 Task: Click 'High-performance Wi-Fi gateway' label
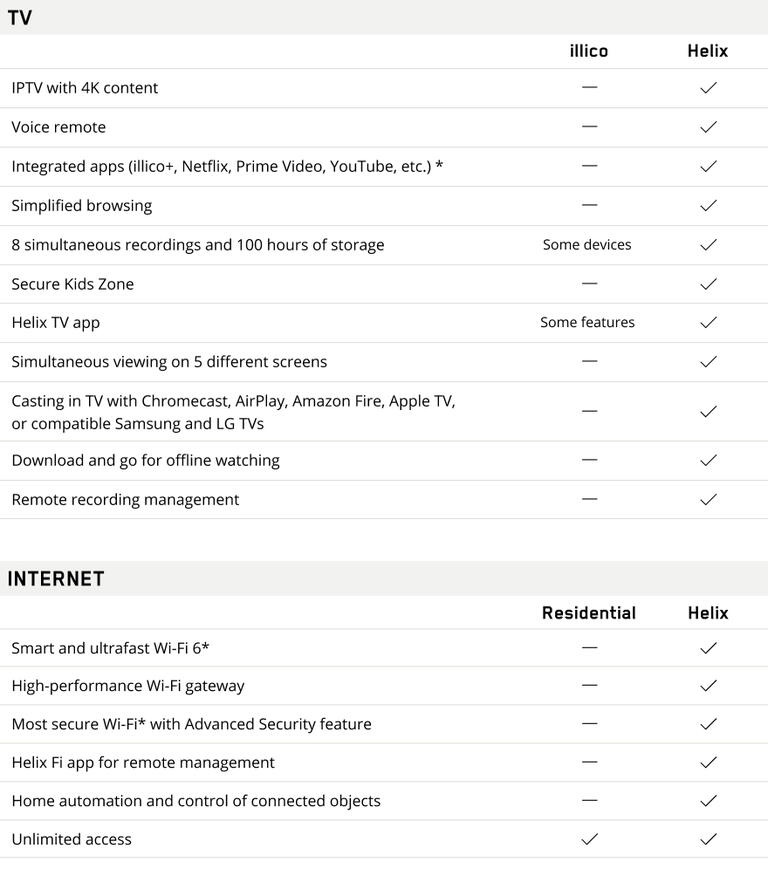coord(128,686)
